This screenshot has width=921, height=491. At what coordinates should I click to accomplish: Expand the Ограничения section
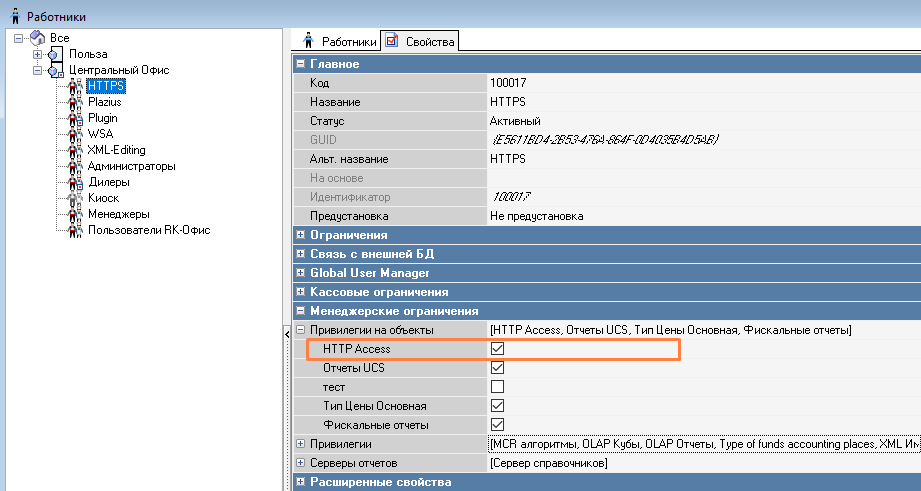coord(300,235)
